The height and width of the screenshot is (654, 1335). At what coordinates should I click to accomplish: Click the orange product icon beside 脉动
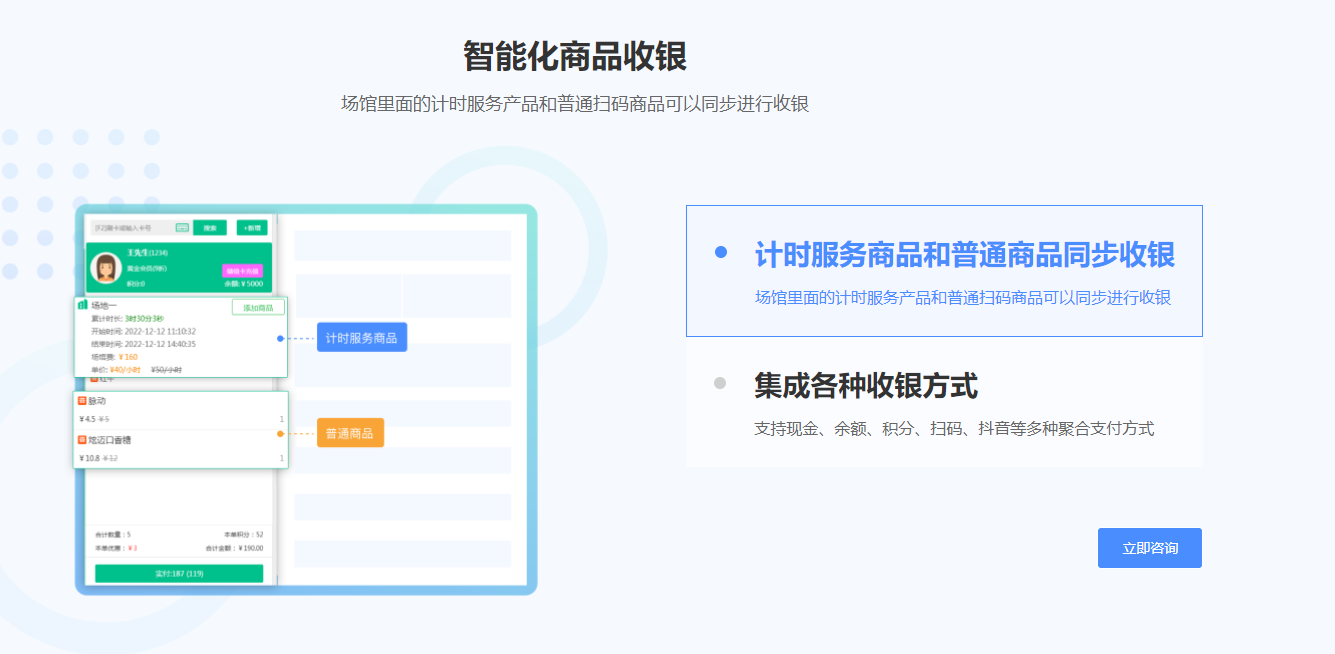[x=82, y=401]
